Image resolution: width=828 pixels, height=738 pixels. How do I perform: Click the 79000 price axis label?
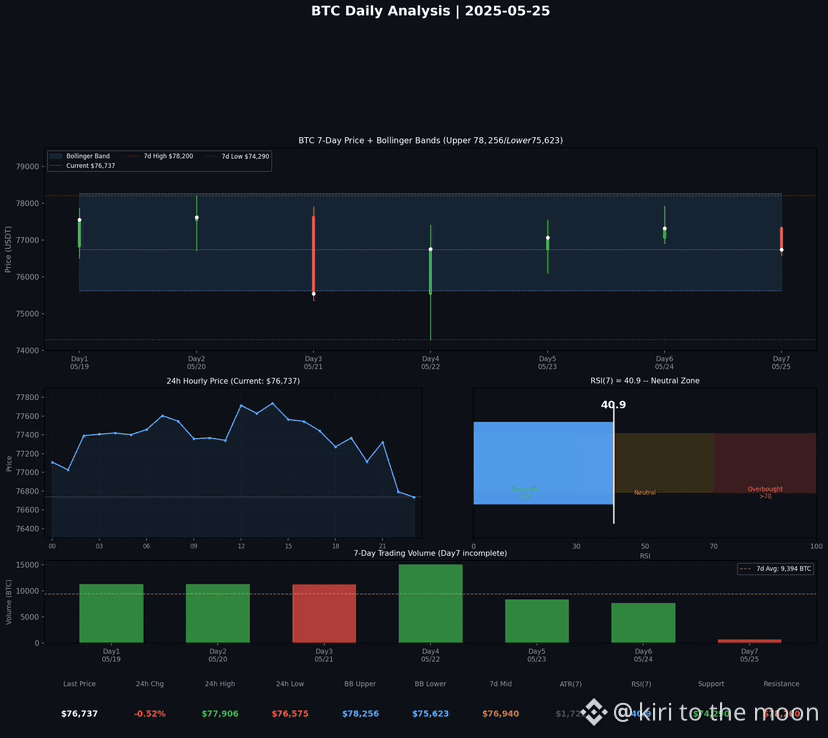click(27, 166)
